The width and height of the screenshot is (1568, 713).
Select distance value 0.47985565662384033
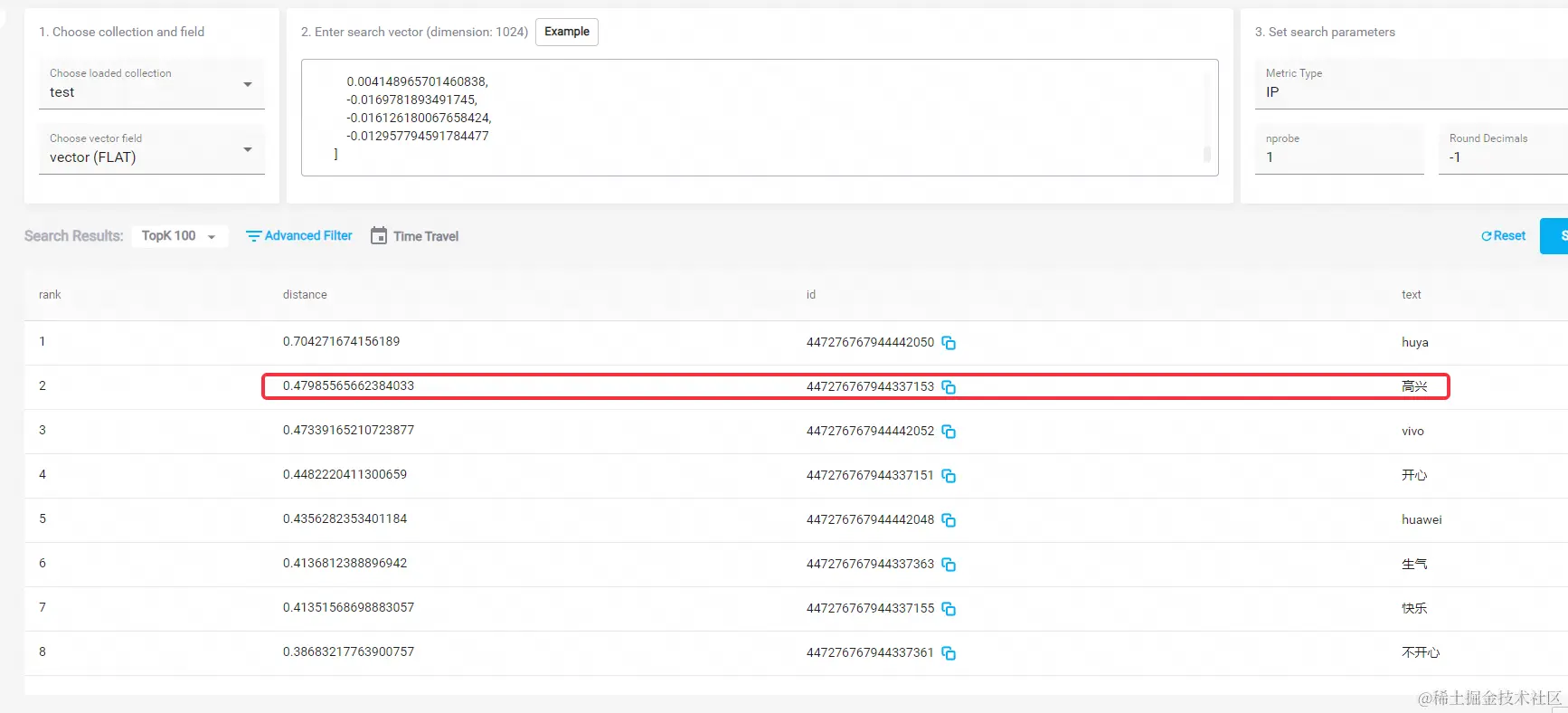tap(348, 386)
